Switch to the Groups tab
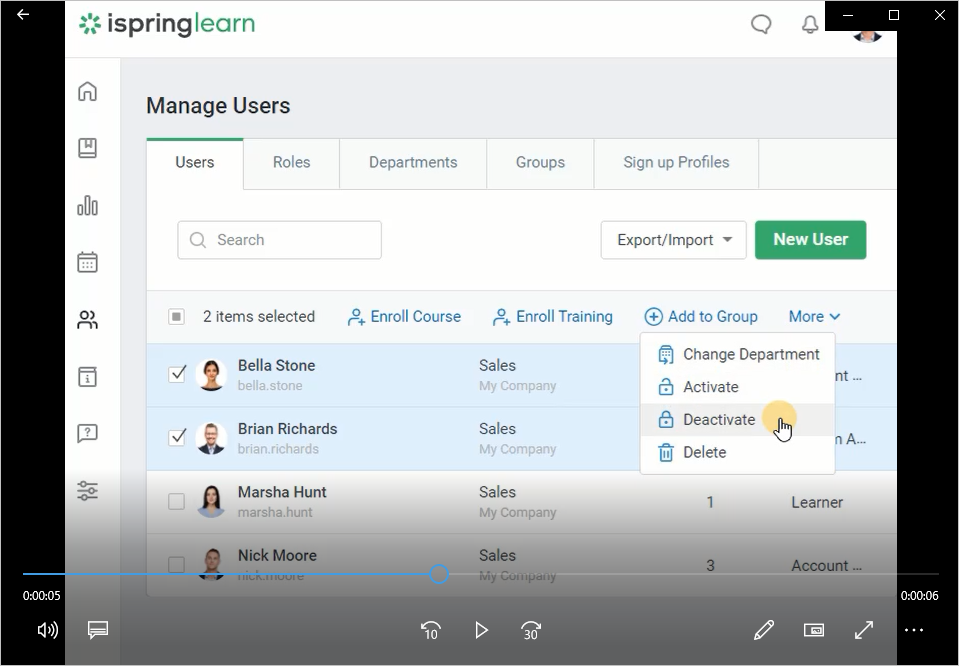This screenshot has height=666, width=959. (540, 163)
